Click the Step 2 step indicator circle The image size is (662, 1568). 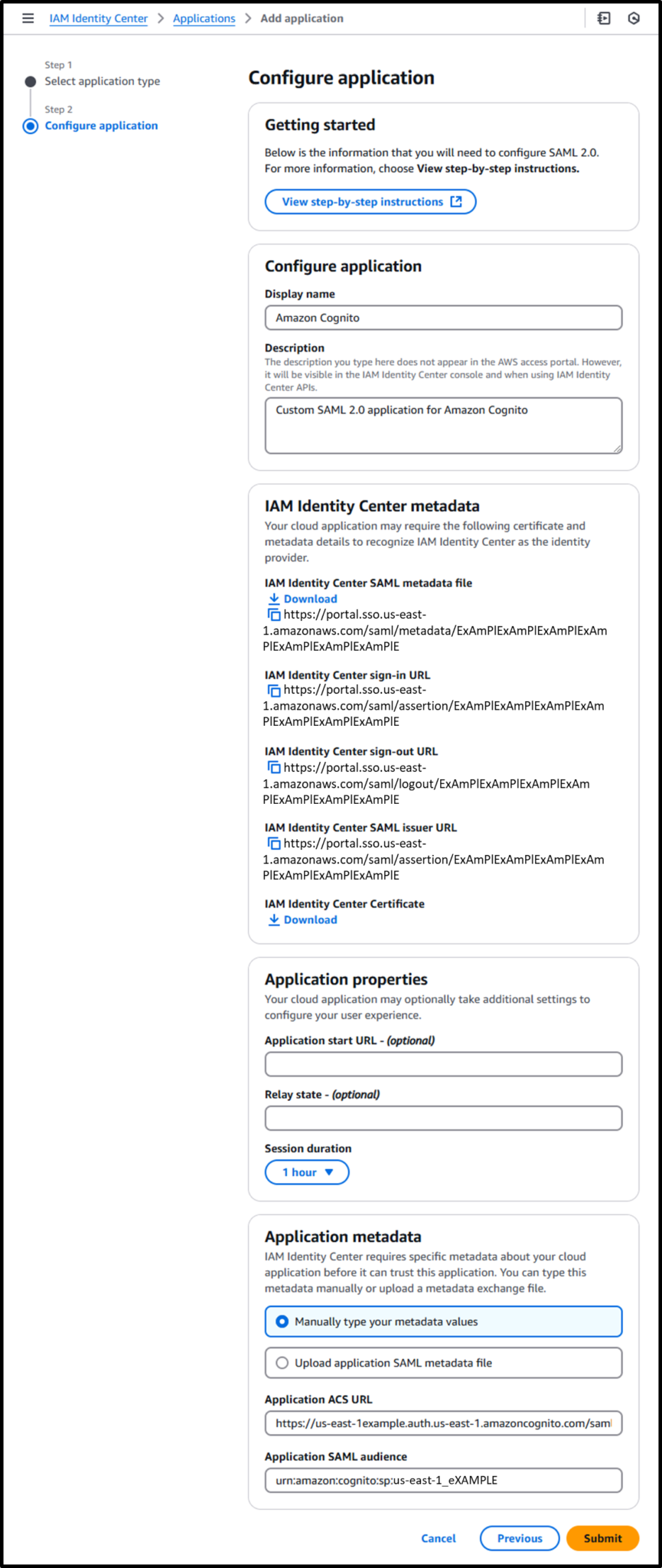(x=29, y=126)
